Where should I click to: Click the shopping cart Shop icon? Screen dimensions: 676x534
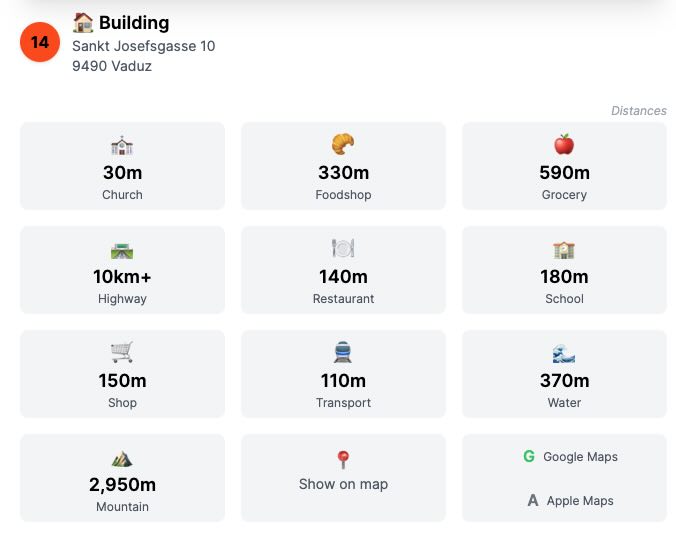(122, 352)
